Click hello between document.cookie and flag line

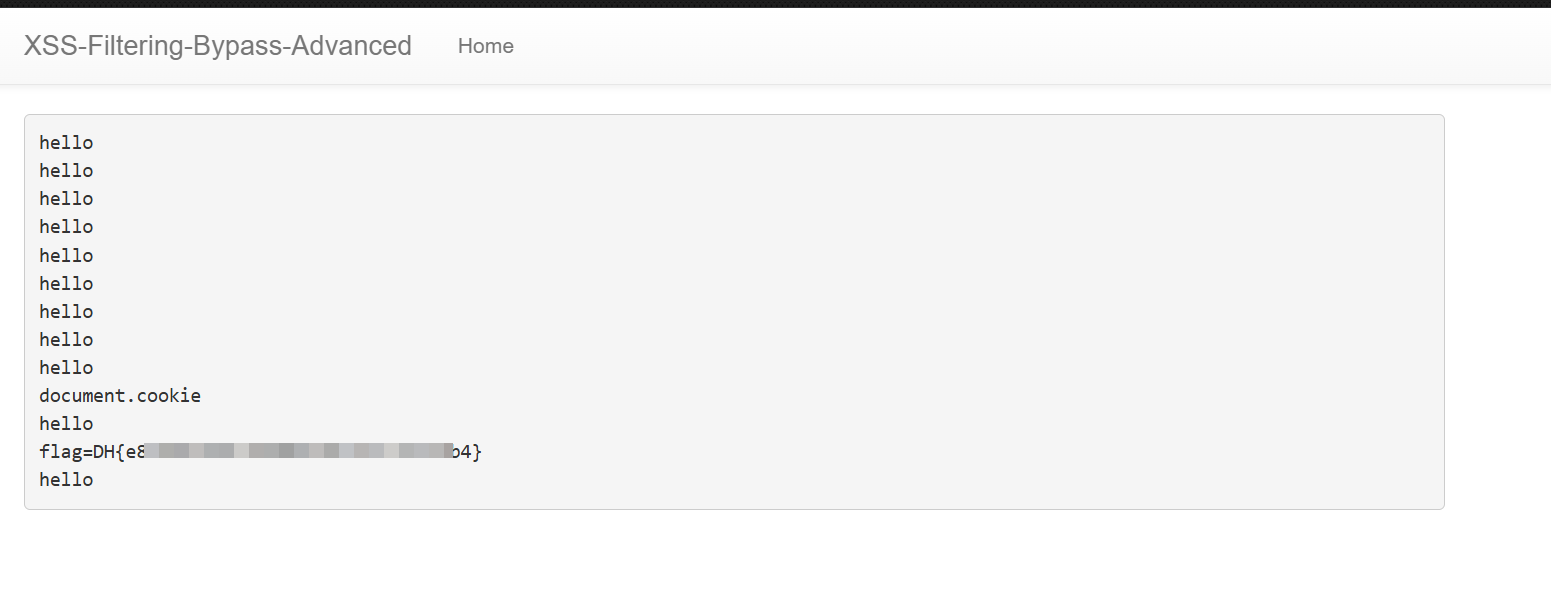(x=66, y=424)
